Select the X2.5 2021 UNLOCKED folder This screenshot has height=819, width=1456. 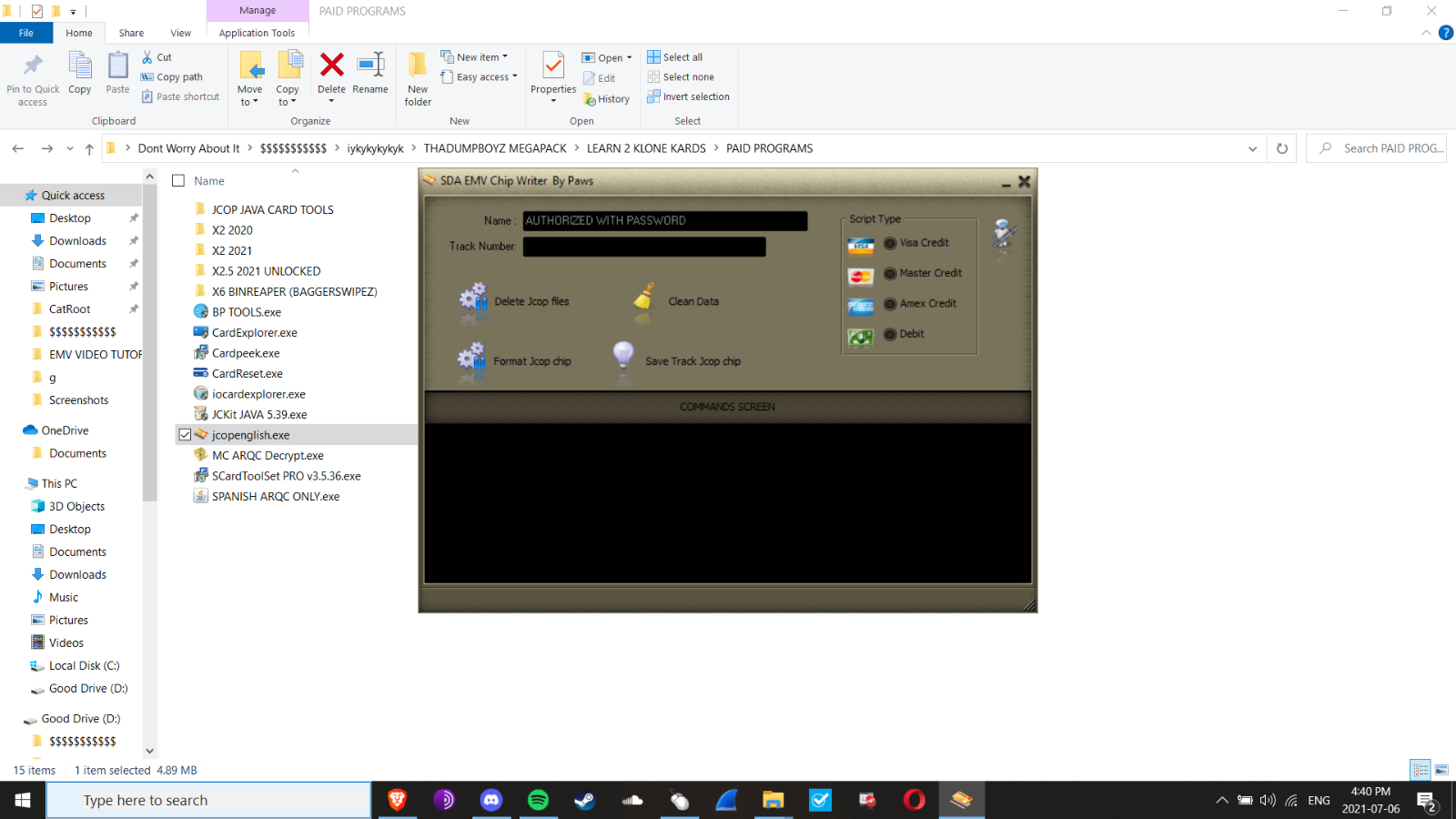point(266,271)
